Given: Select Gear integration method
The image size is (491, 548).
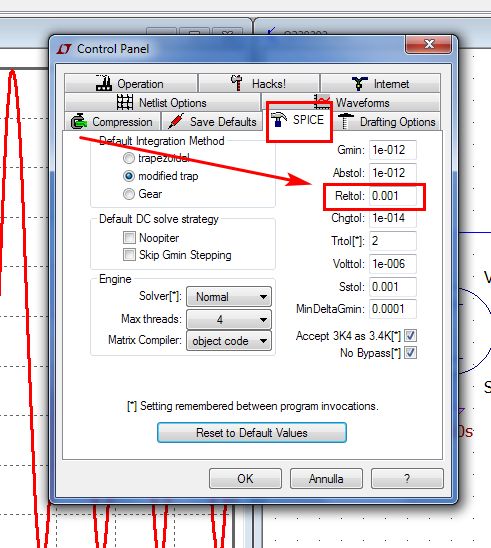Looking at the screenshot, I should pos(129,194).
